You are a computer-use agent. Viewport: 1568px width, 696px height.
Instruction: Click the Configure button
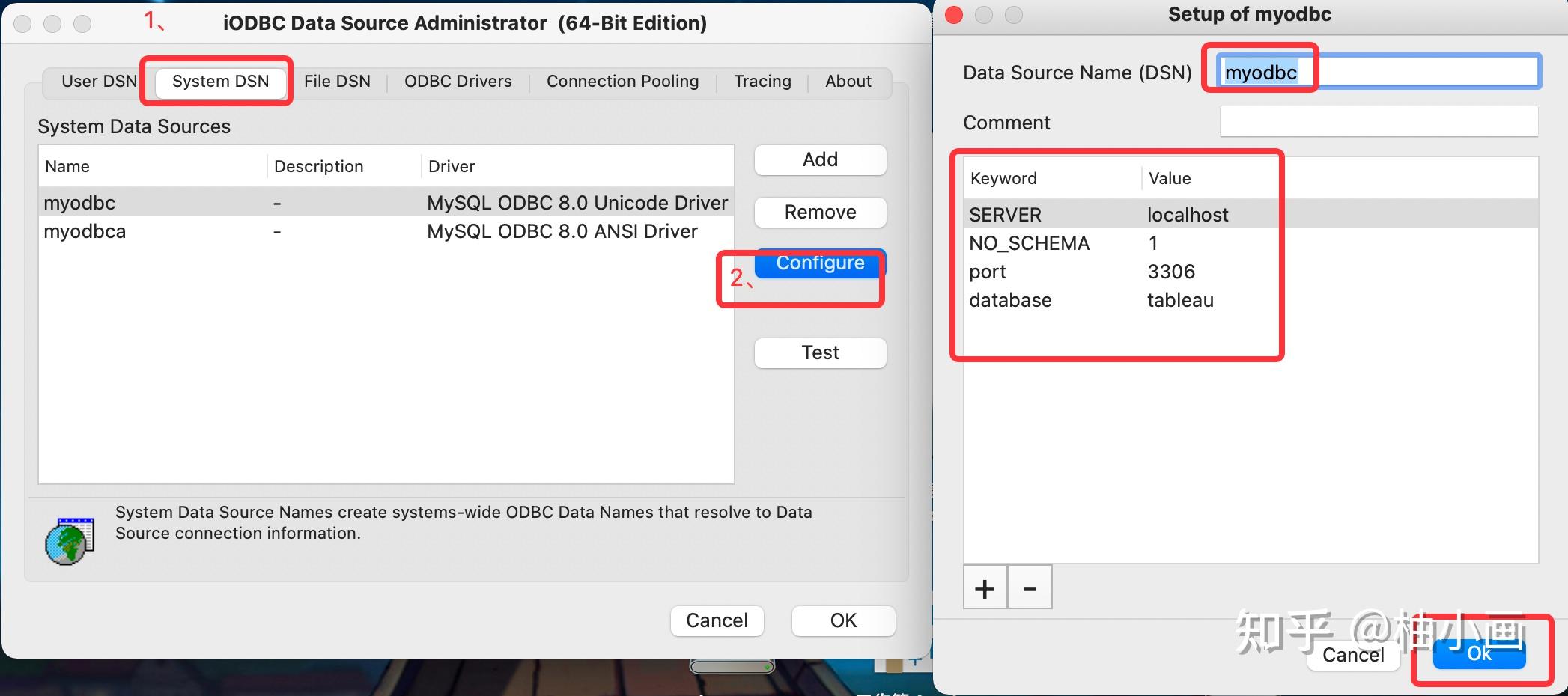(820, 263)
